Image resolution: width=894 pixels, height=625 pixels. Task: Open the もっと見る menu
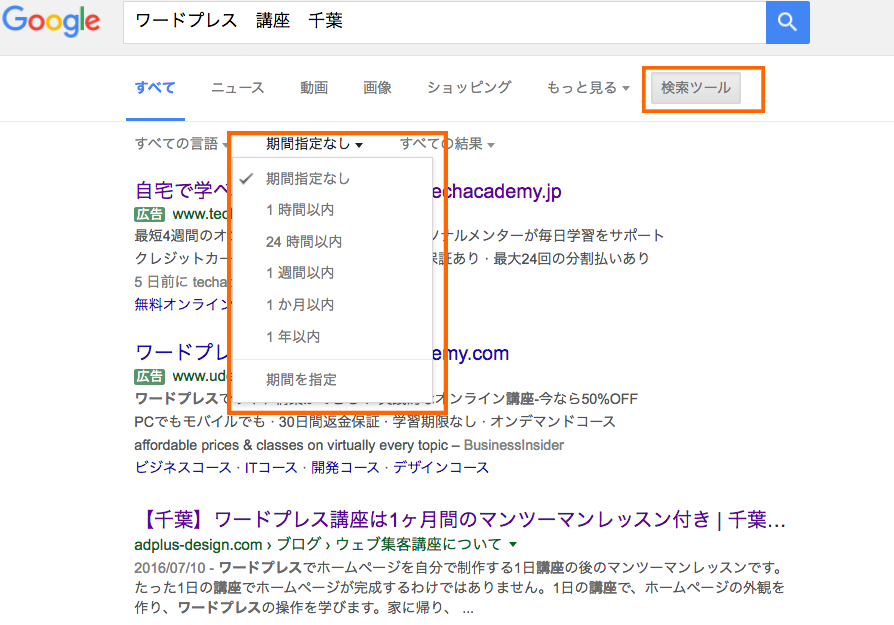588,88
